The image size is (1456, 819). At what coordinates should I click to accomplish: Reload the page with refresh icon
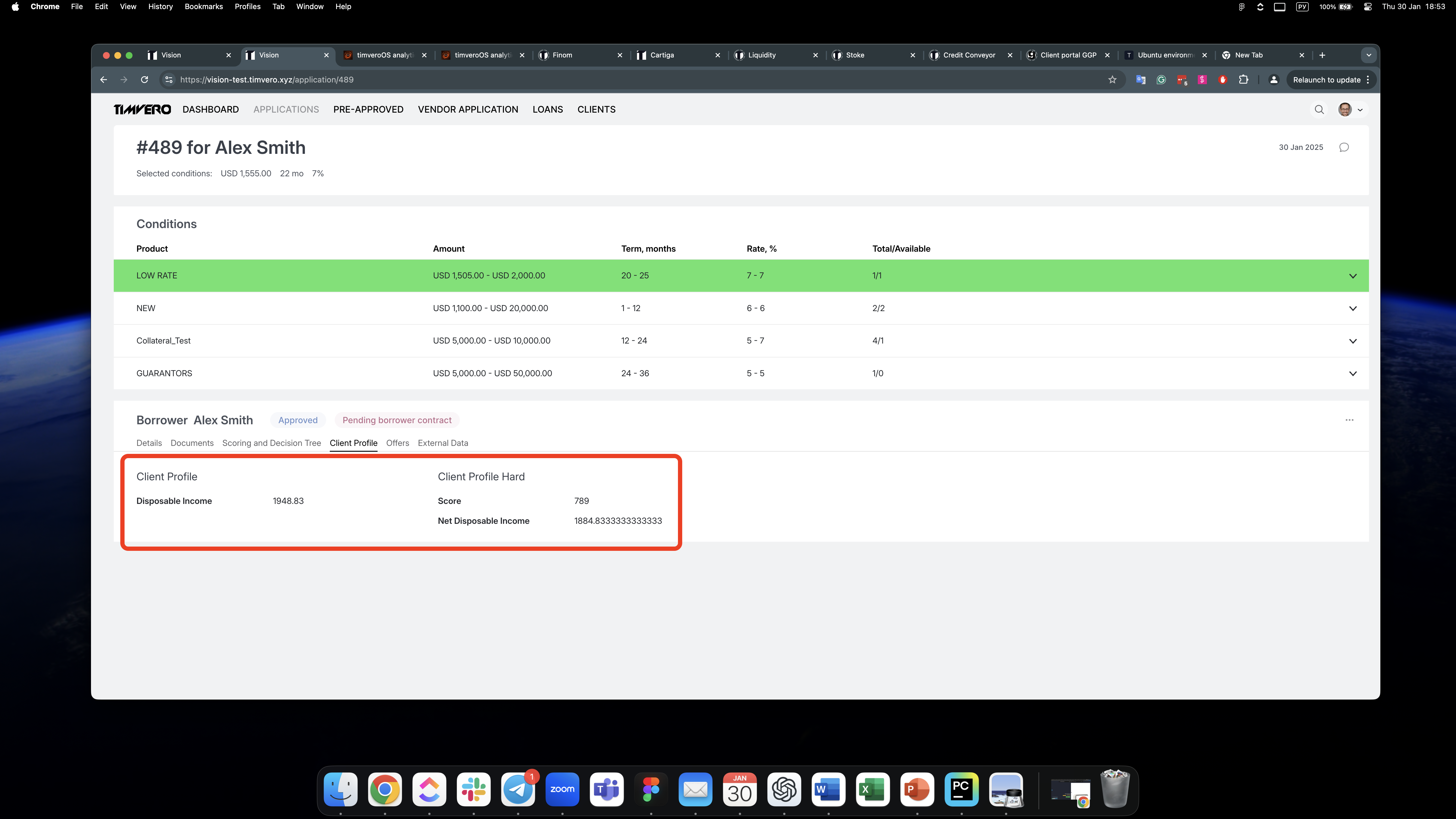pos(145,80)
